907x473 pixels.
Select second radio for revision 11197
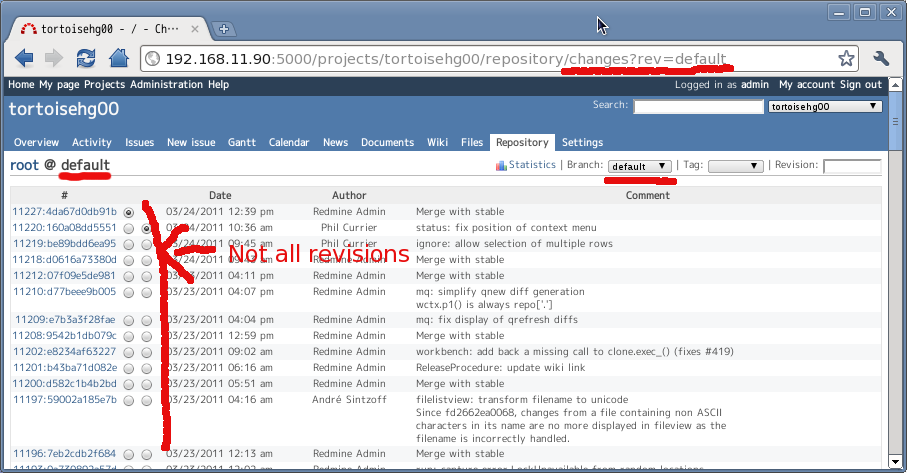pyautogui.click(x=146, y=400)
